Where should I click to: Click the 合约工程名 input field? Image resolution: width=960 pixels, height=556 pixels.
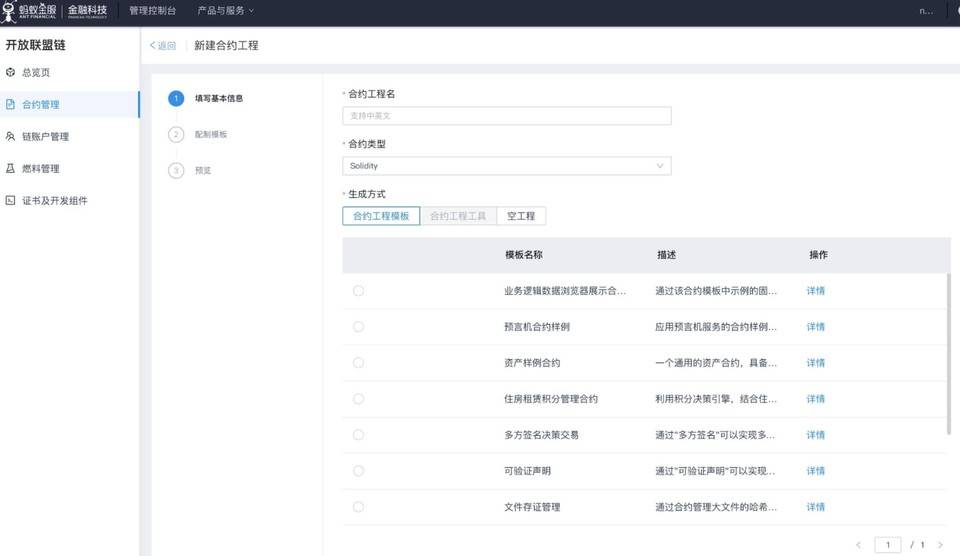[506, 116]
